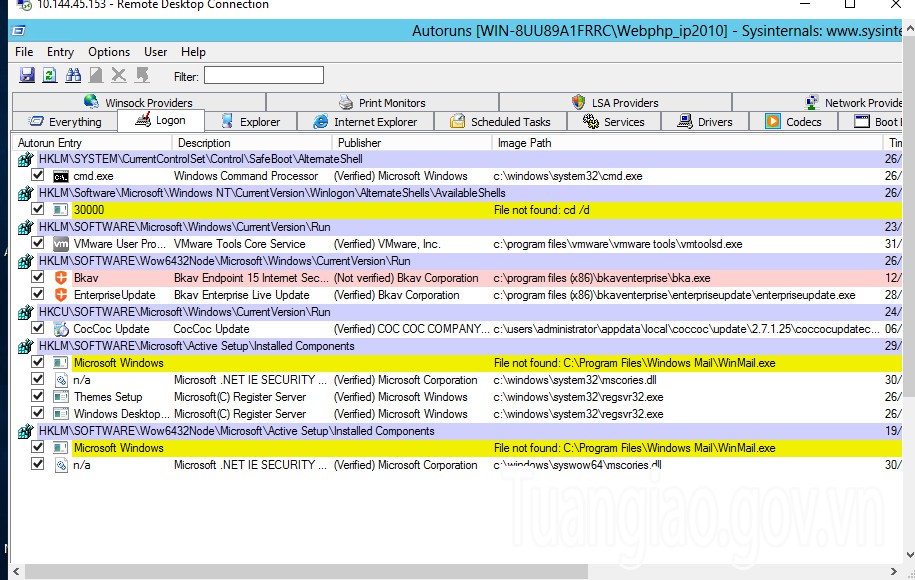This screenshot has width=915, height=580.
Task: Disable the CocCoc Update entry
Action: (x=38, y=328)
